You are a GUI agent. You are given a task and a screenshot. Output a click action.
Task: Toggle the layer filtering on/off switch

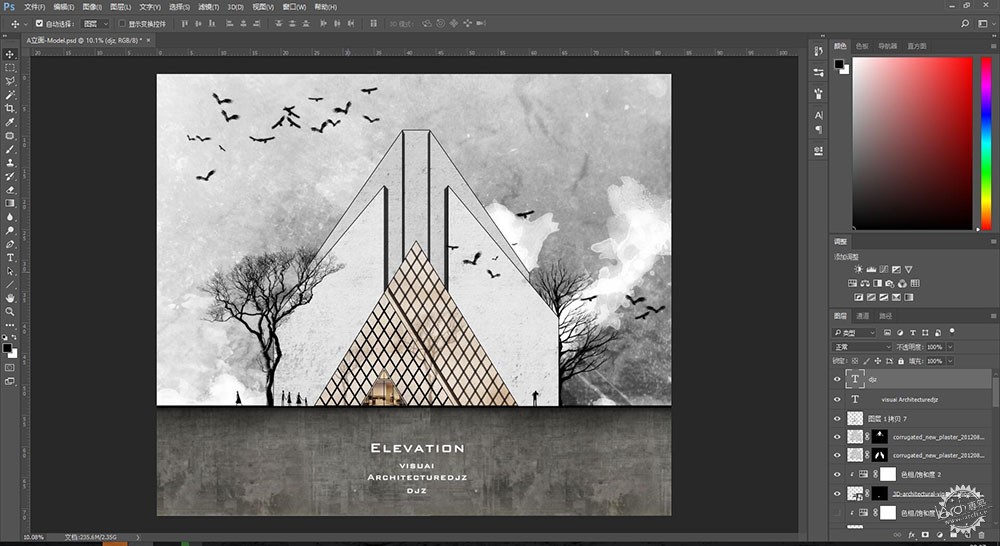click(952, 332)
